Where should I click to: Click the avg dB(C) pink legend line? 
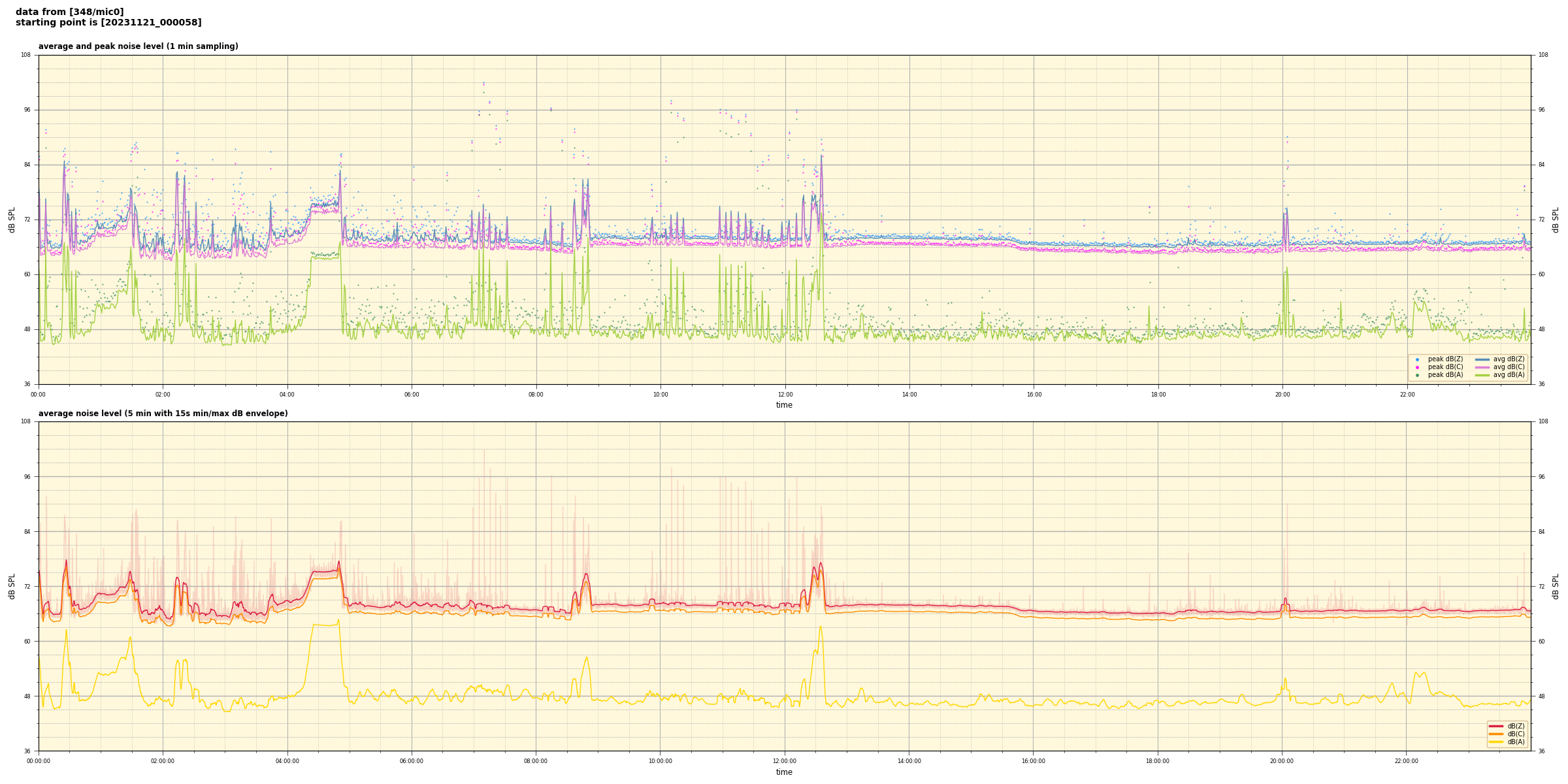click(x=1482, y=367)
